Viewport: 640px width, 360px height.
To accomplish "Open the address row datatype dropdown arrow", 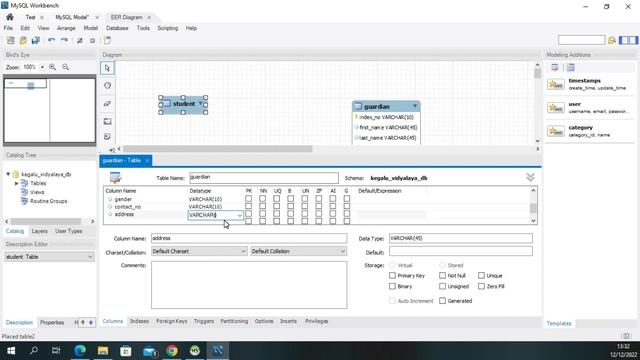I will 240,215.
